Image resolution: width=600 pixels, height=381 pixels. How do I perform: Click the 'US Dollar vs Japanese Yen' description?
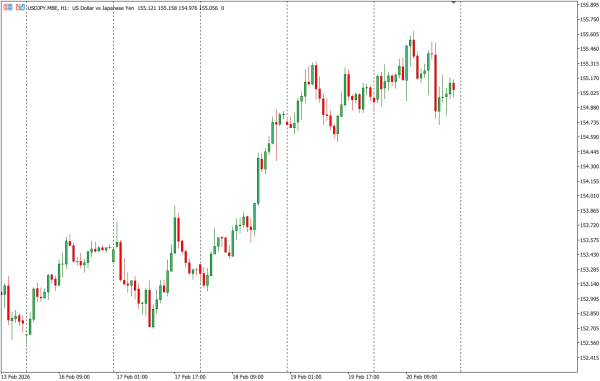coord(103,8)
